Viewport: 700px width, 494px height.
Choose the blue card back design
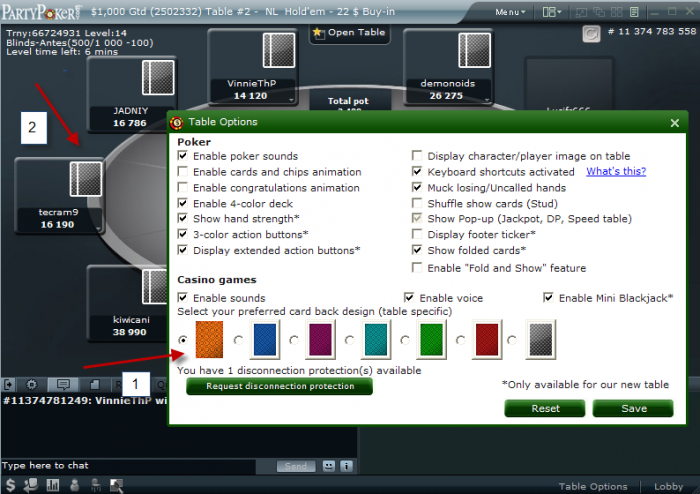pos(265,340)
